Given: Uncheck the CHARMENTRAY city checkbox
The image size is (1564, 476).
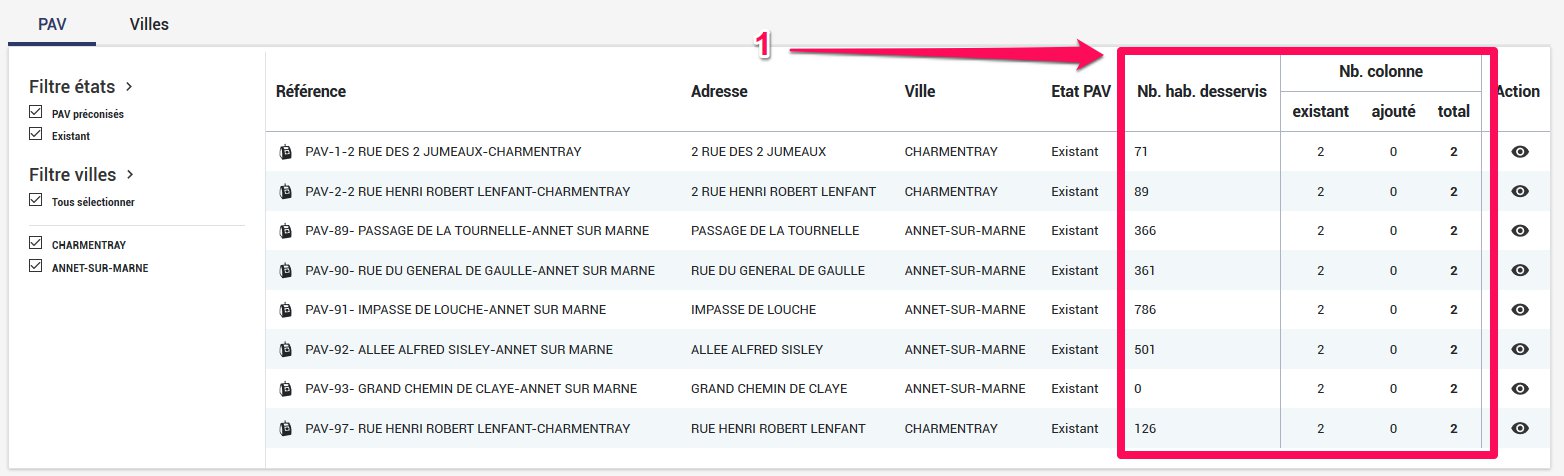Looking at the screenshot, I should (x=36, y=244).
